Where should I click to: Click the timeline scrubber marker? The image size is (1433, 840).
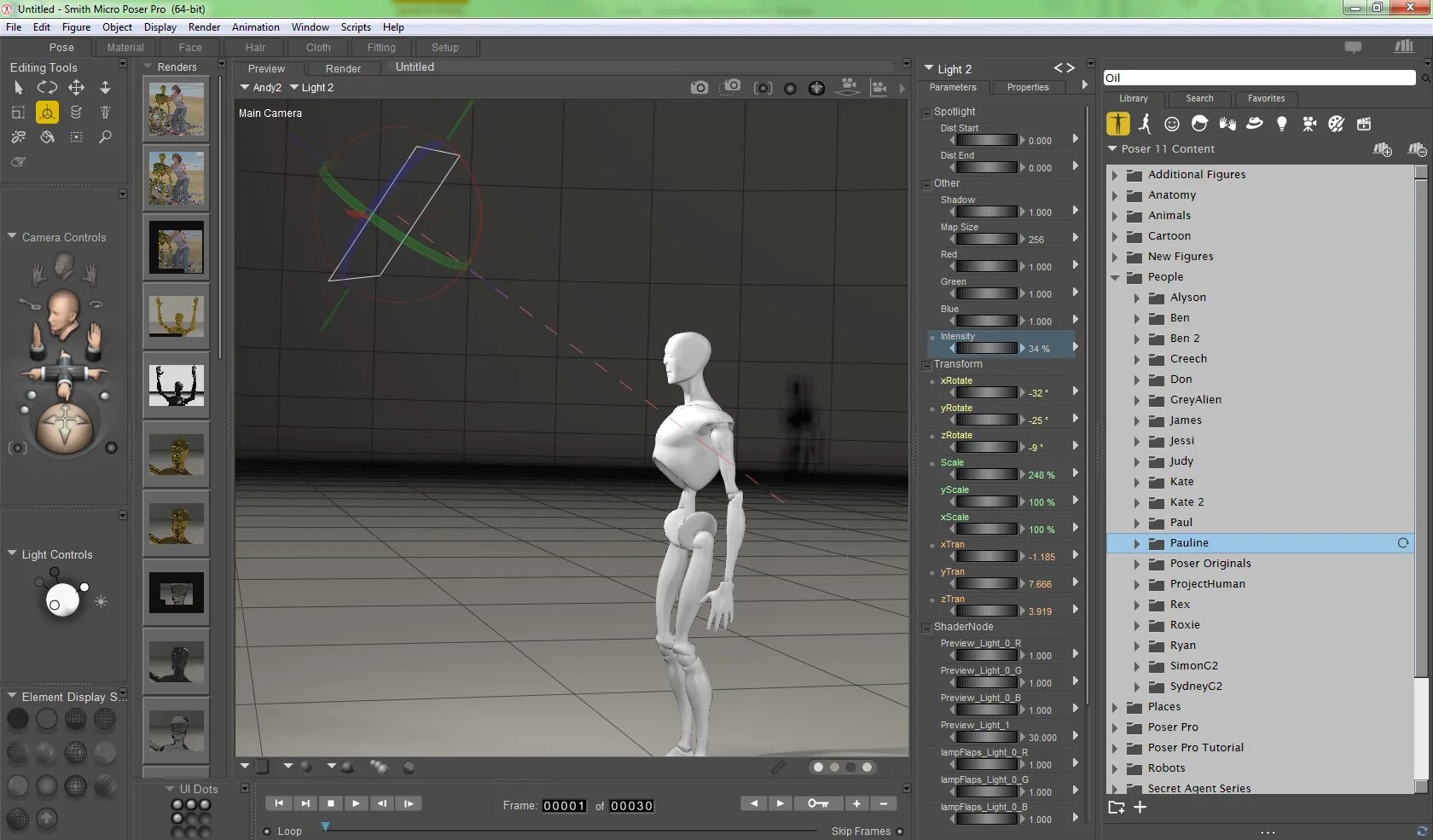tap(325, 826)
